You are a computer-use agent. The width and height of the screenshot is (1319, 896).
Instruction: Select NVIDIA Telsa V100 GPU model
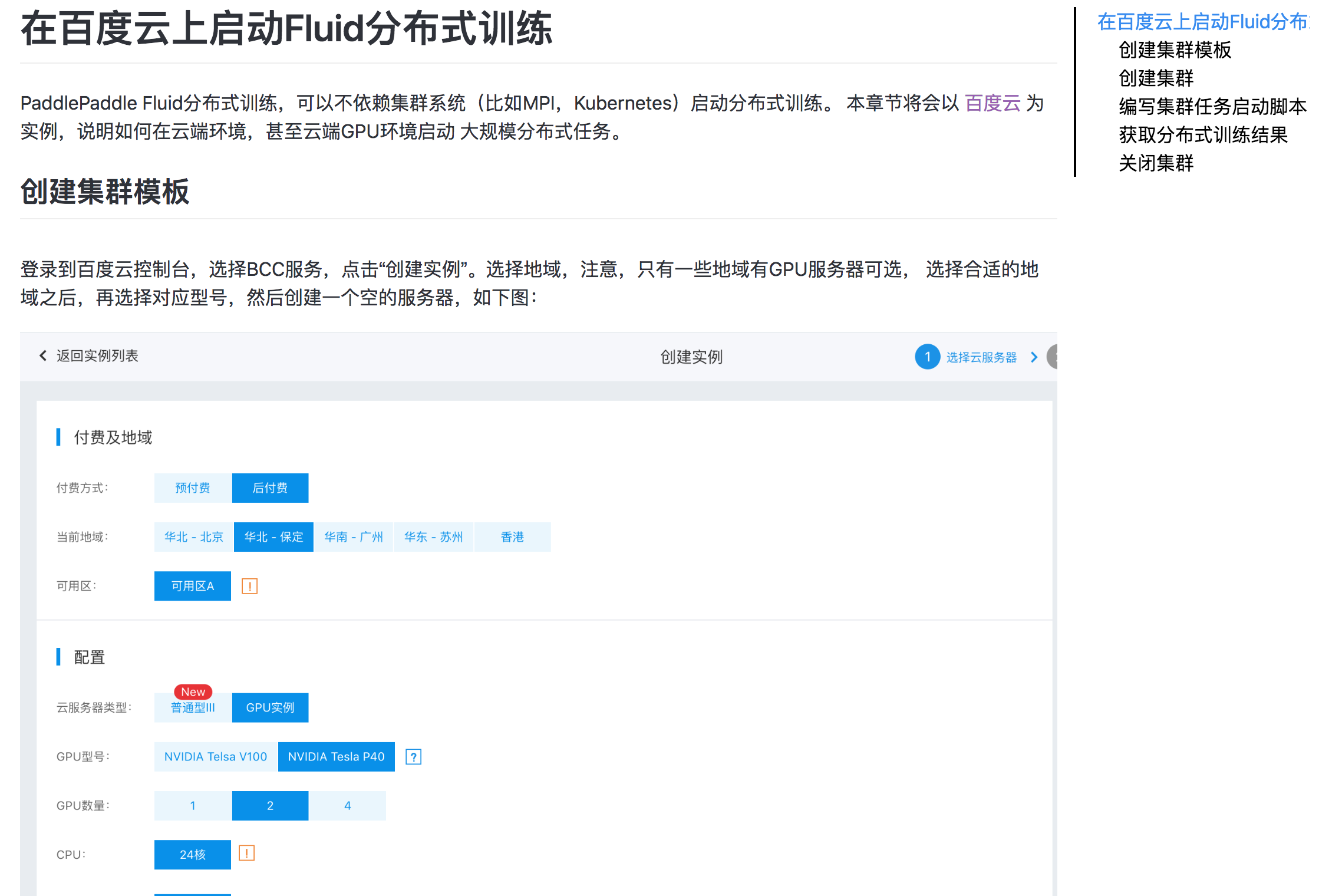(x=215, y=757)
